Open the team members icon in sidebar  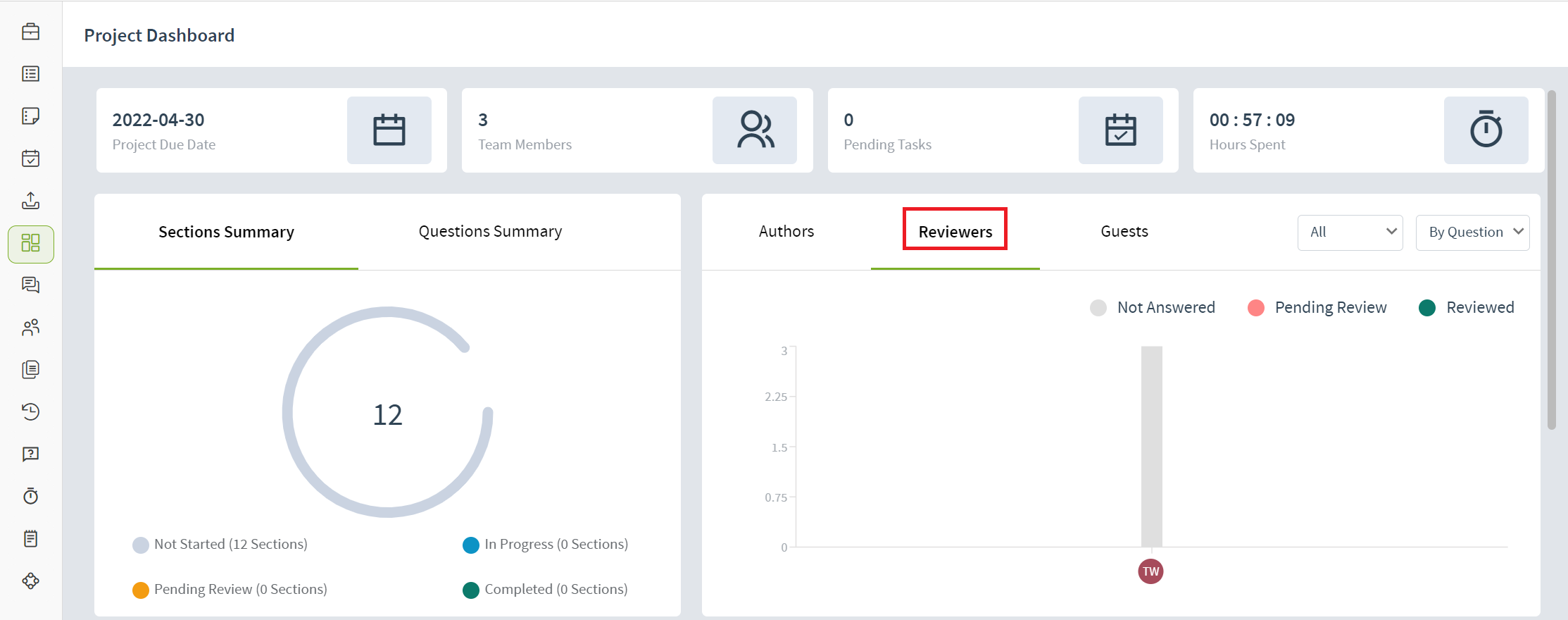[31, 328]
